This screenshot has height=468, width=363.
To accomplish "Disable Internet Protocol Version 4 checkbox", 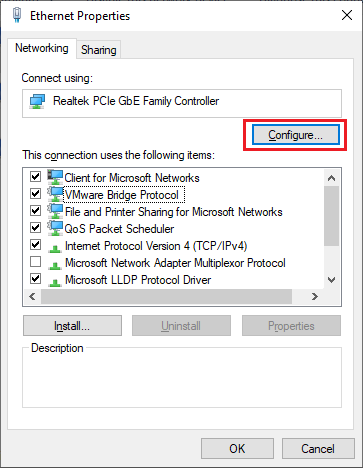I will click(35, 245).
